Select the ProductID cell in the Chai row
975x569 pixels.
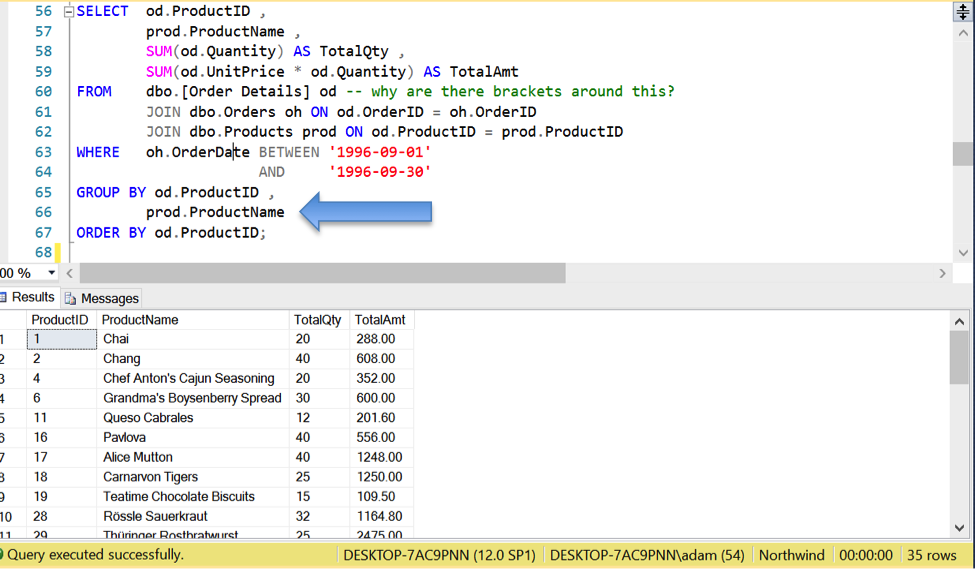[62, 339]
